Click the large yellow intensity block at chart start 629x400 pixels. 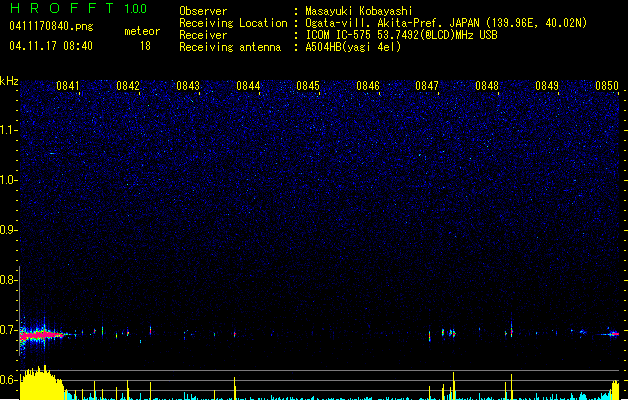click(x=42, y=383)
